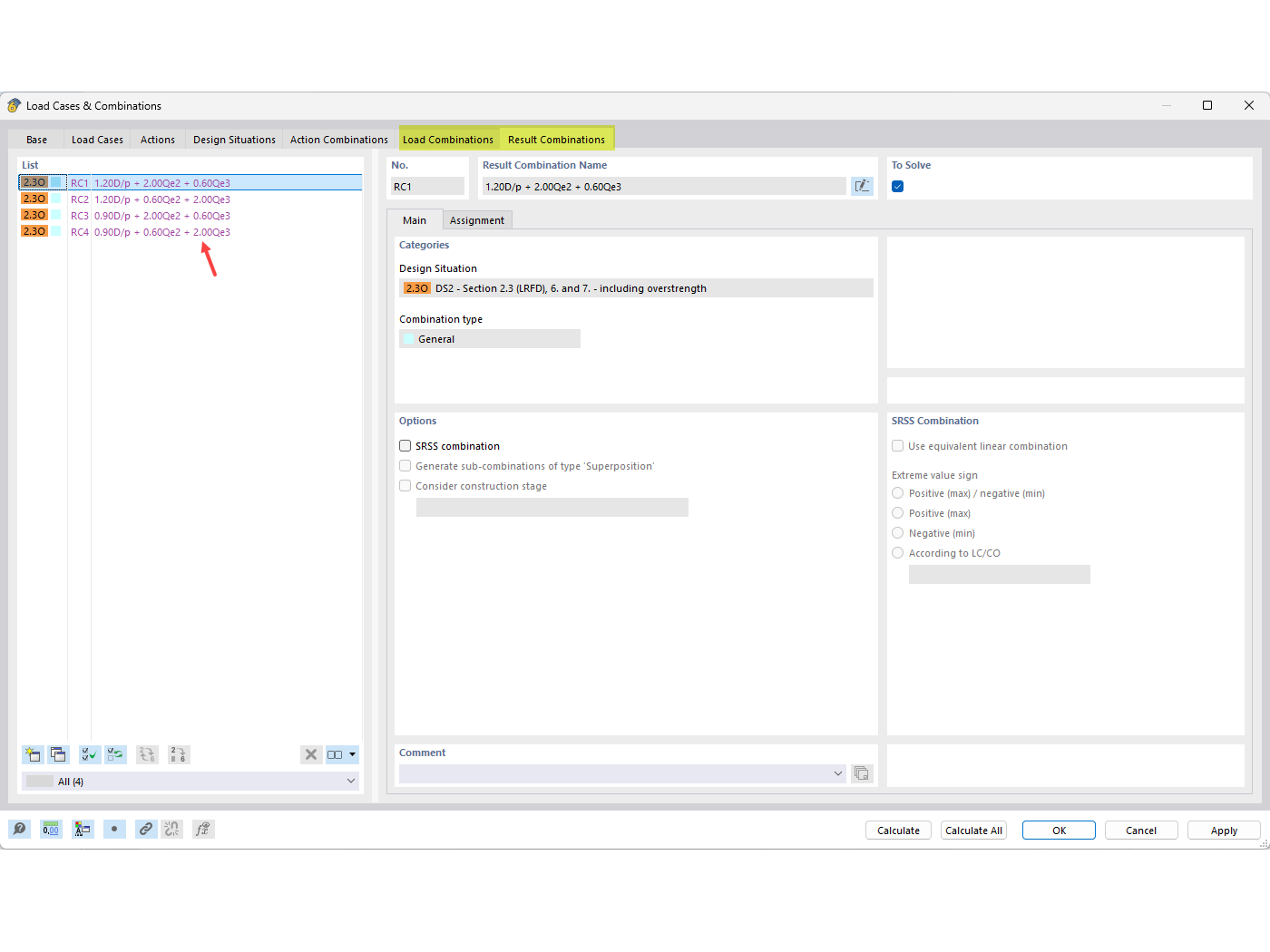
Task: Open the list view options dropdown arrow
Action: 353,754
